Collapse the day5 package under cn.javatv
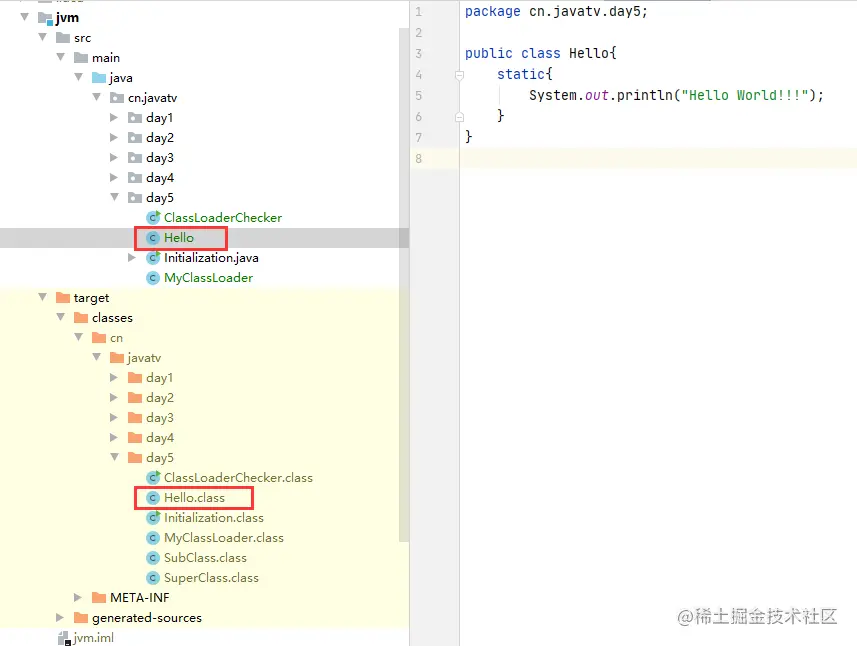The image size is (857, 646). (x=115, y=197)
